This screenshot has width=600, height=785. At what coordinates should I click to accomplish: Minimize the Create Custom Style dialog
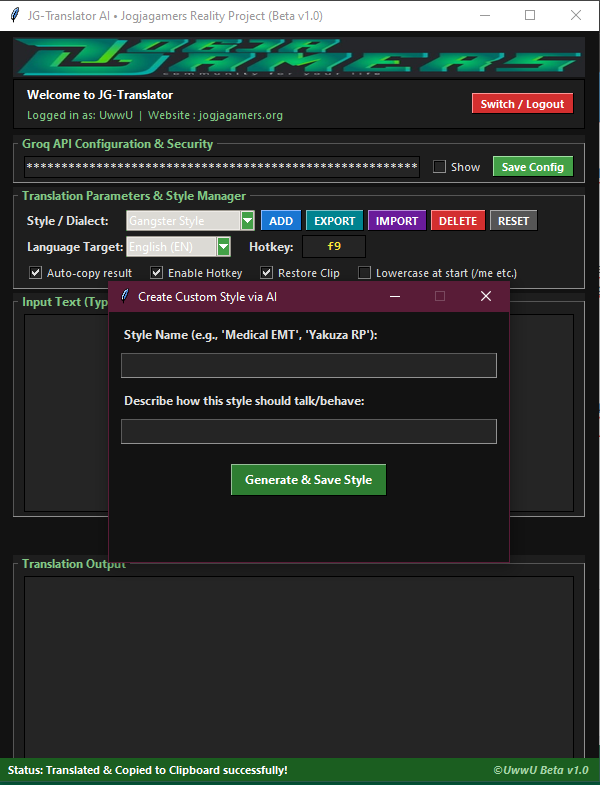pyautogui.click(x=395, y=296)
